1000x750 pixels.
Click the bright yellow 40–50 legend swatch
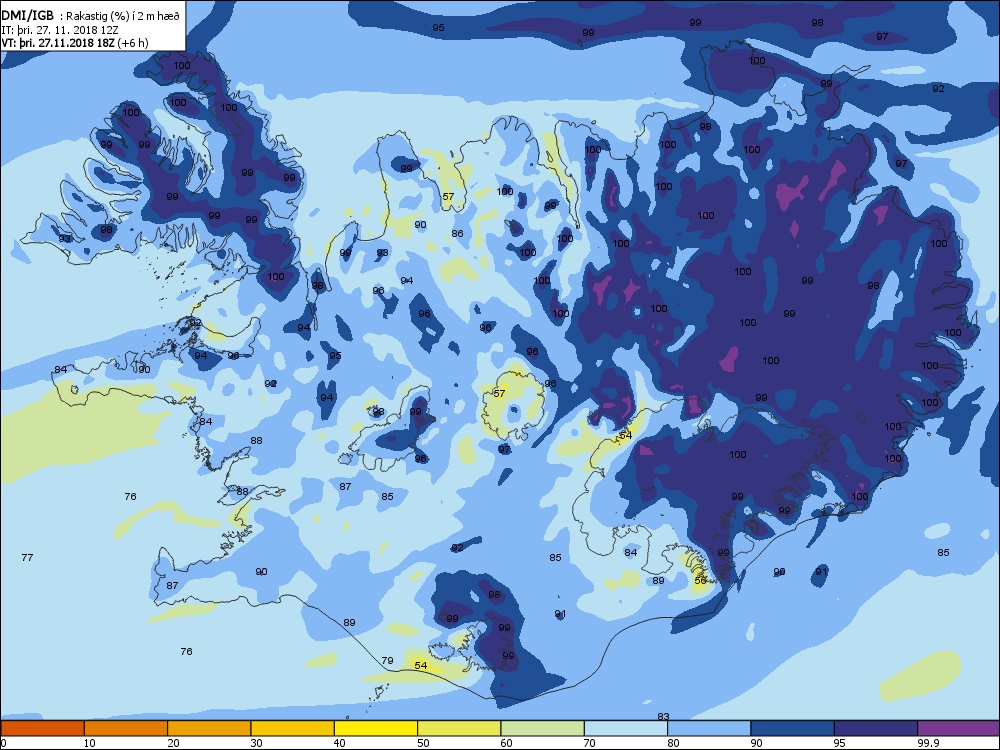[x=376, y=728]
